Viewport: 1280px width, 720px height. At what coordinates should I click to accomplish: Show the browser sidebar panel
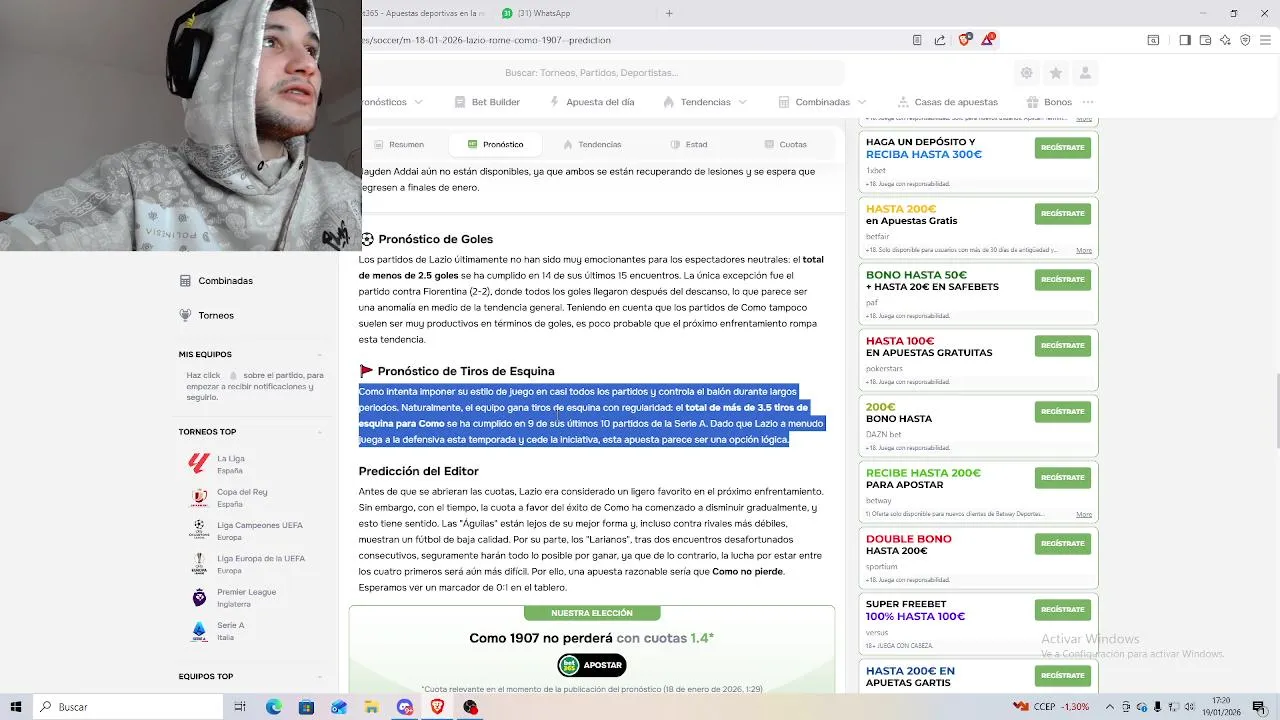tap(1185, 40)
